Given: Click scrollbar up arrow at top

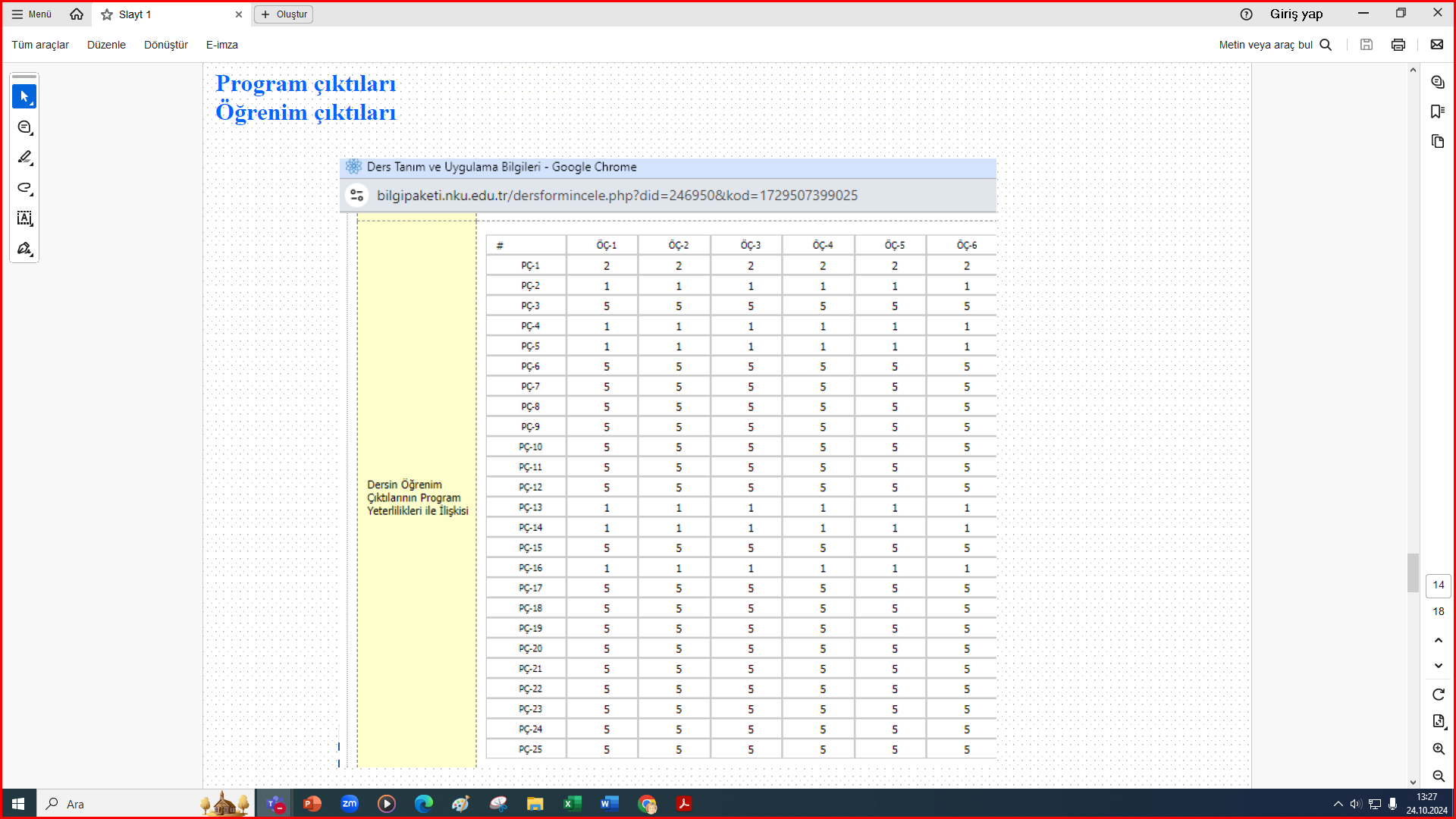Looking at the screenshot, I should click(1413, 70).
